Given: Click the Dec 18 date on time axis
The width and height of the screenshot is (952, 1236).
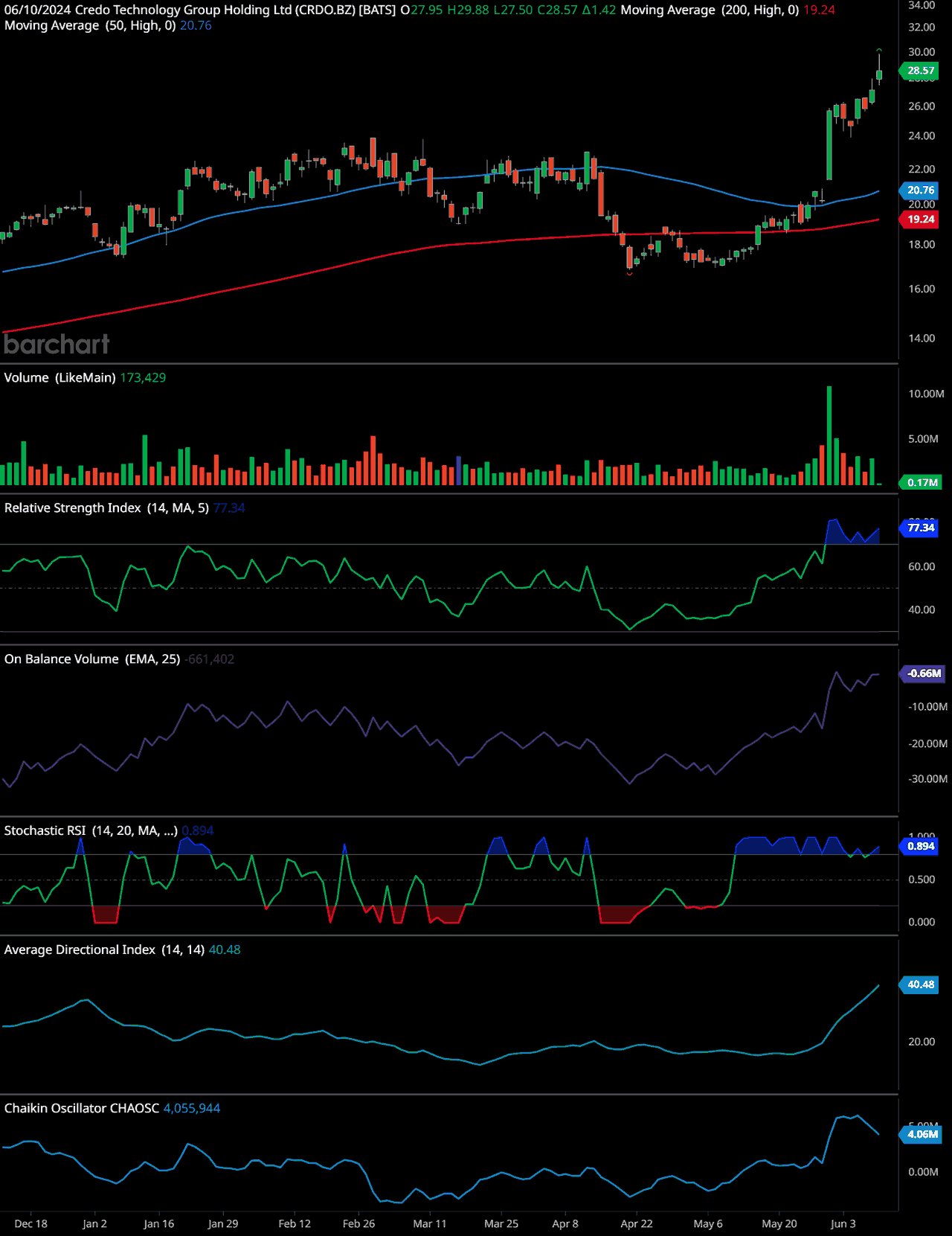Looking at the screenshot, I should point(30,1223).
